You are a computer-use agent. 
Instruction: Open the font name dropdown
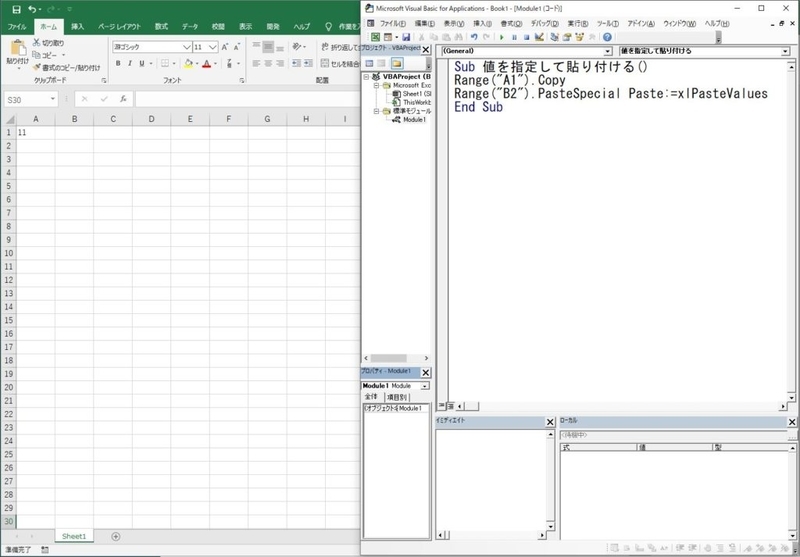tap(187, 47)
